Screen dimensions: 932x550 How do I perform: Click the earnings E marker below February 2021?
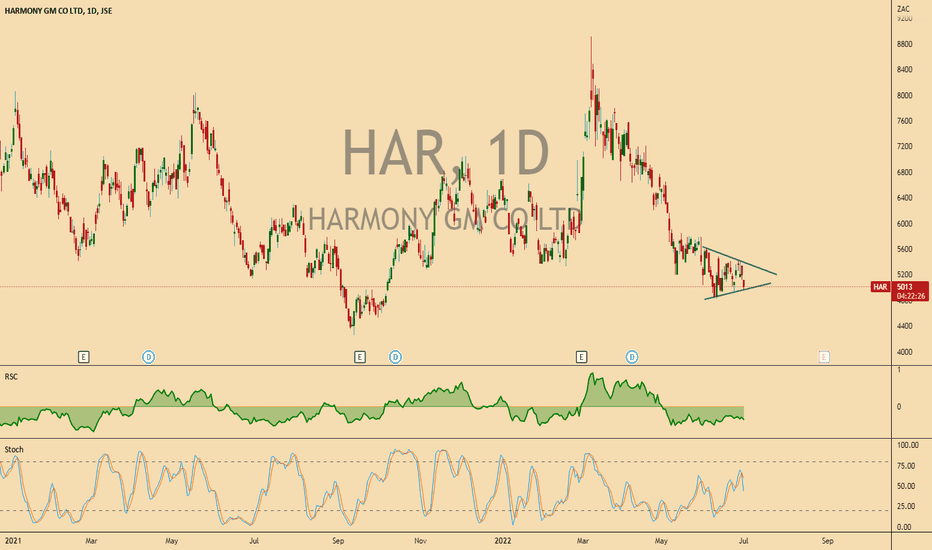[x=84, y=357]
